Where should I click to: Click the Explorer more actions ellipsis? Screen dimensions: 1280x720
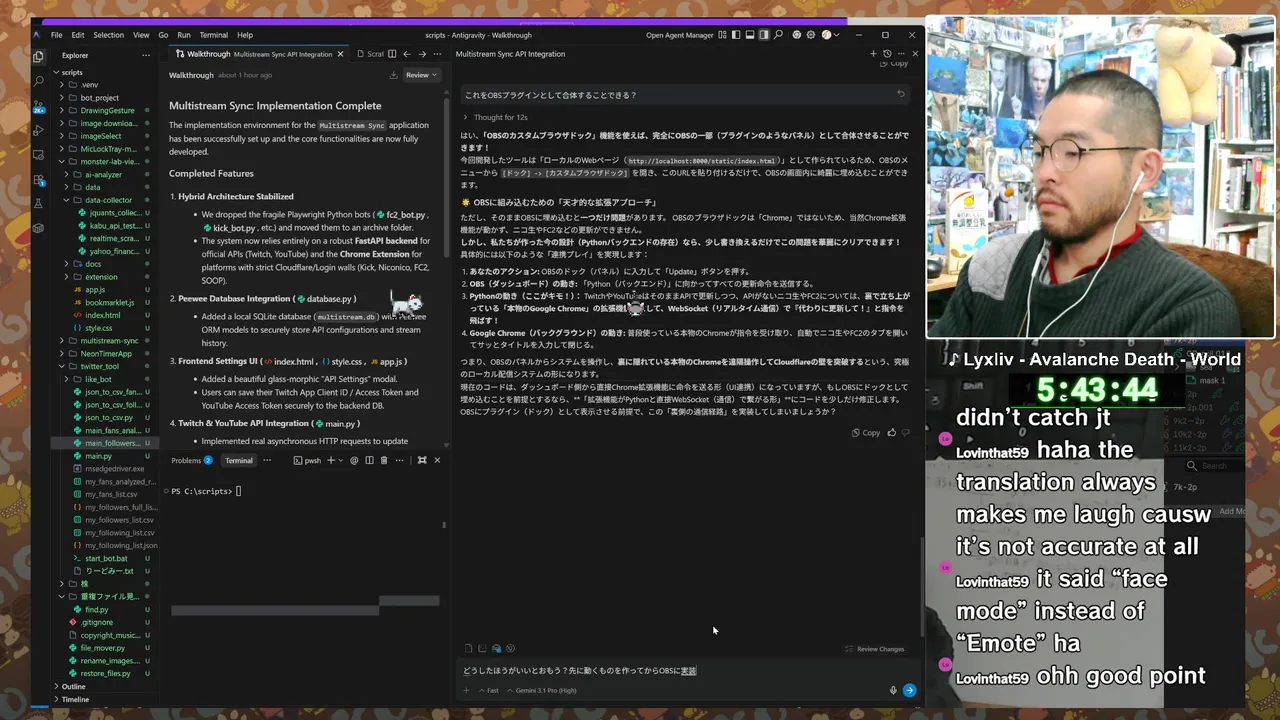tap(146, 55)
